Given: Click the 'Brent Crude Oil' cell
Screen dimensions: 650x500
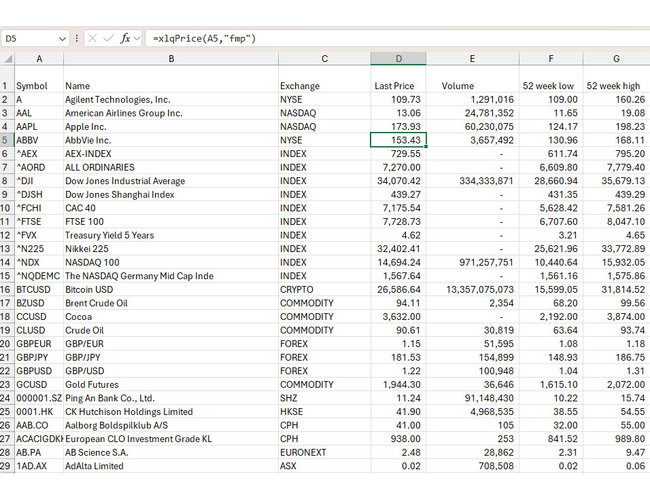Looking at the screenshot, I should click(171, 303).
